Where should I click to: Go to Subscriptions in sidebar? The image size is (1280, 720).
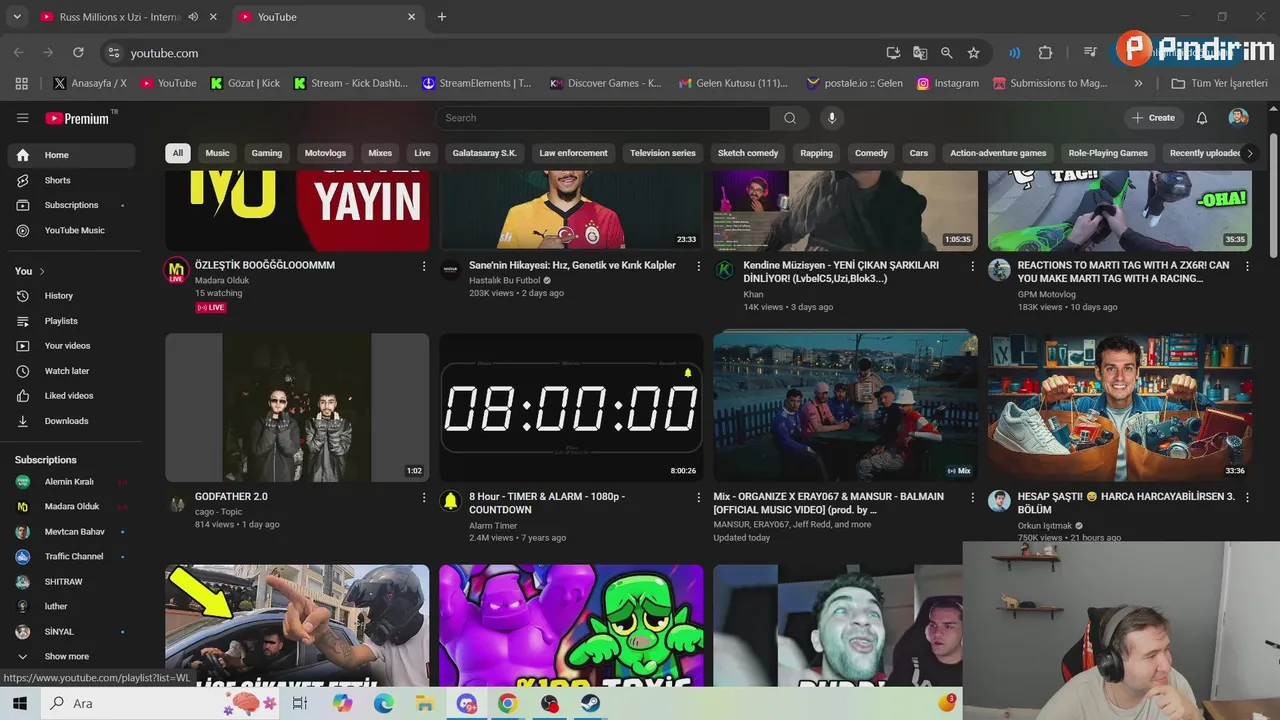pyautogui.click(x=70, y=205)
